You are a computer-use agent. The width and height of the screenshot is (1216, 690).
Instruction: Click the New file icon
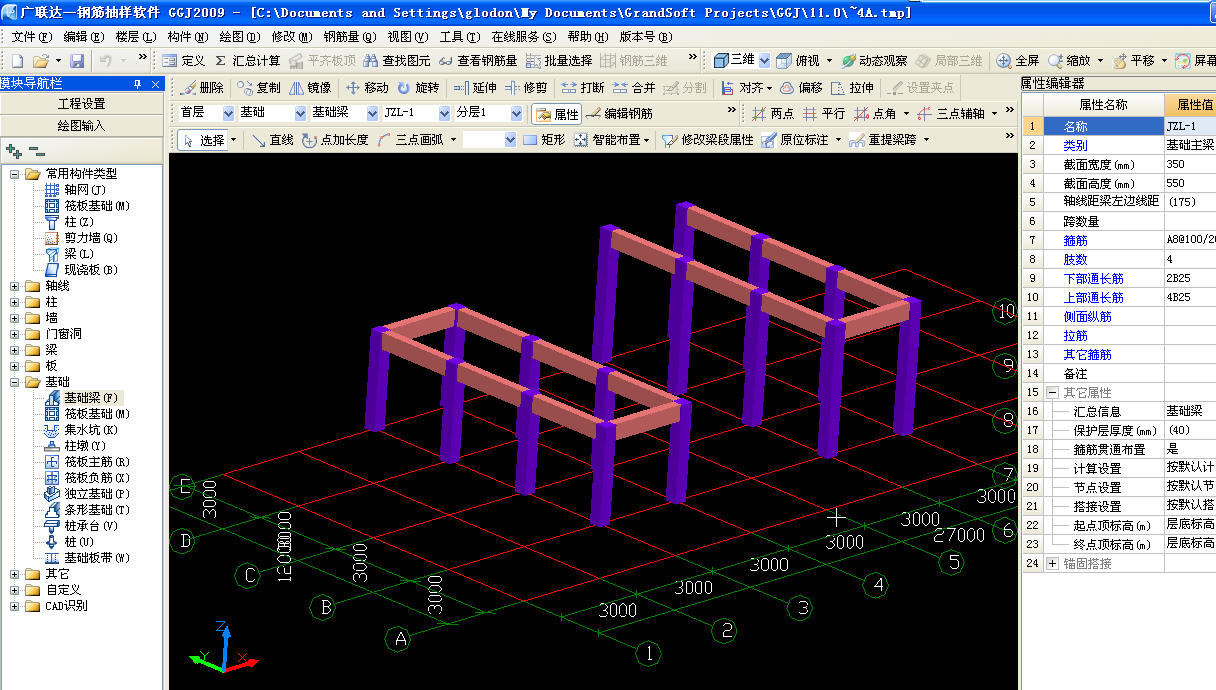pos(16,61)
